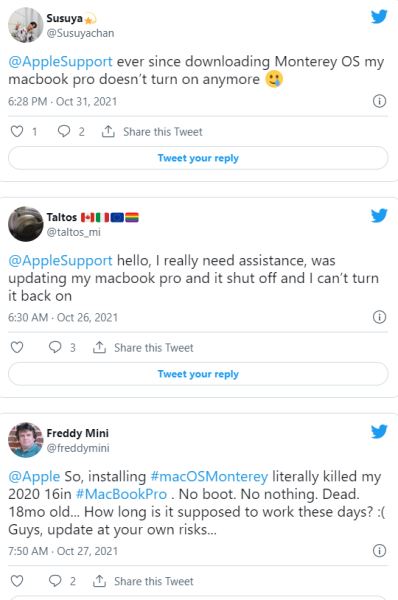398x600 pixels.
Task: Click Tweet your reply under Susuya's tweet
Action: 198,158
